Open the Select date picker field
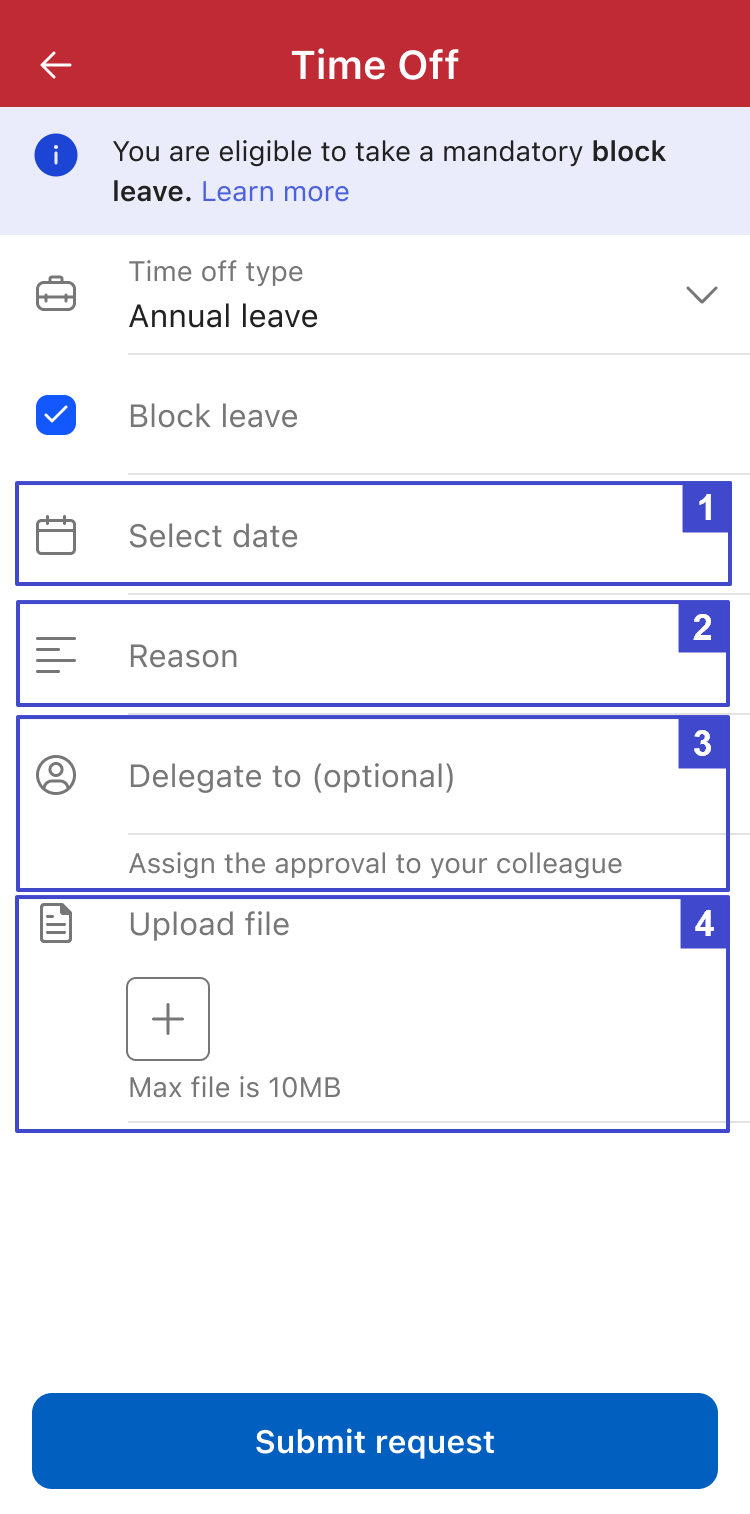Screen dimensions: 750x1514 (x=373, y=534)
